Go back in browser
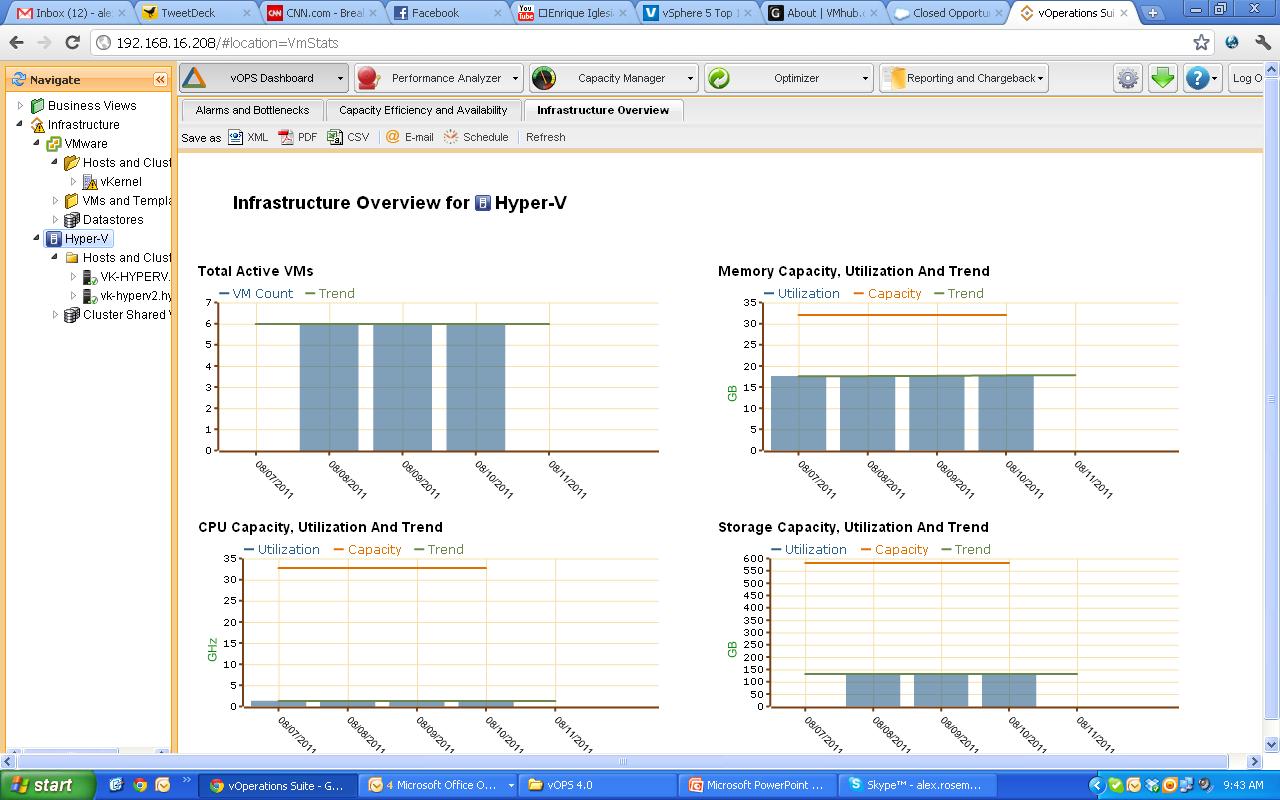Screen dimensions: 1280x800 (16, 42)
